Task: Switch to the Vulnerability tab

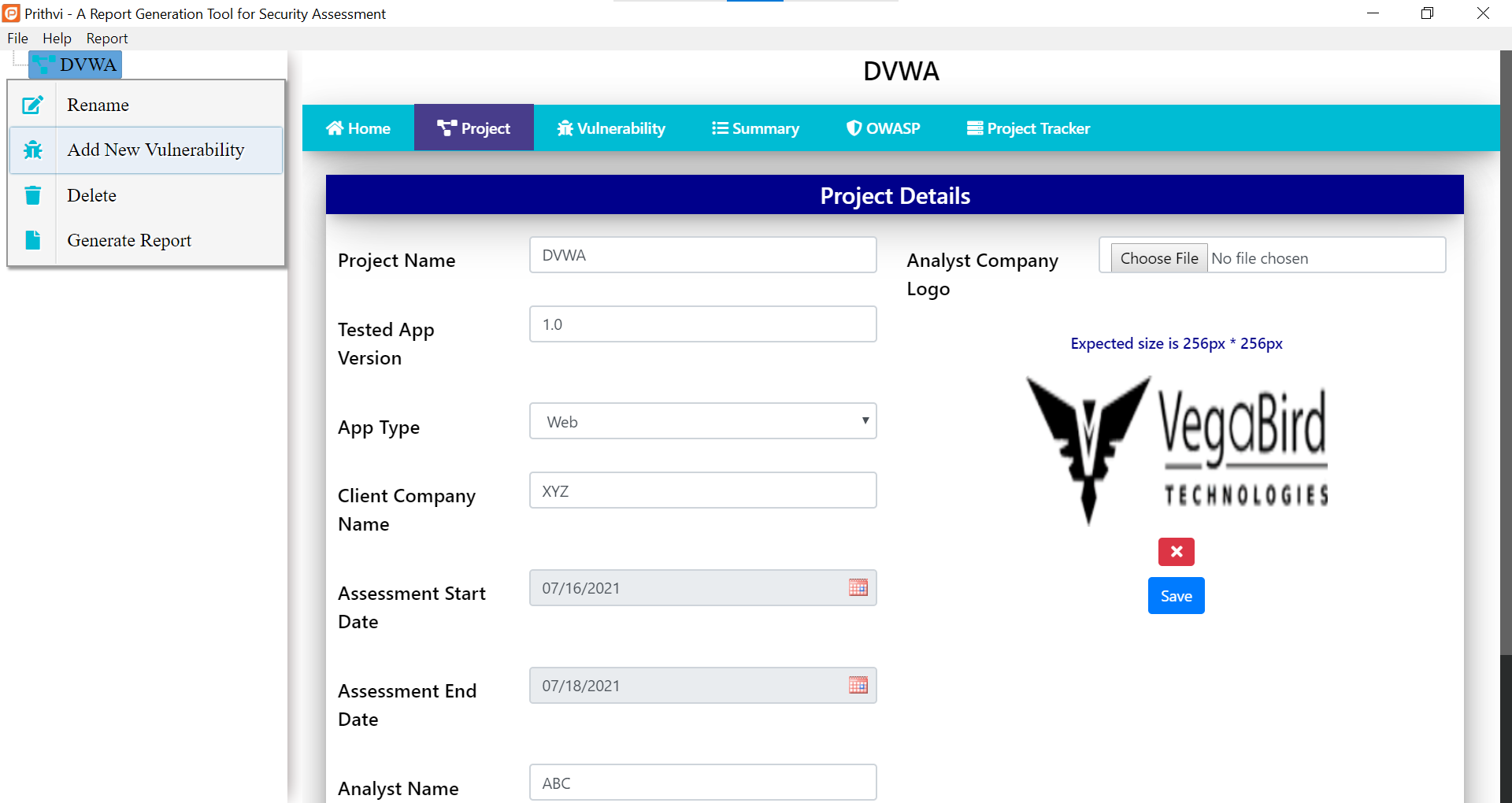Action: (611, 128)
